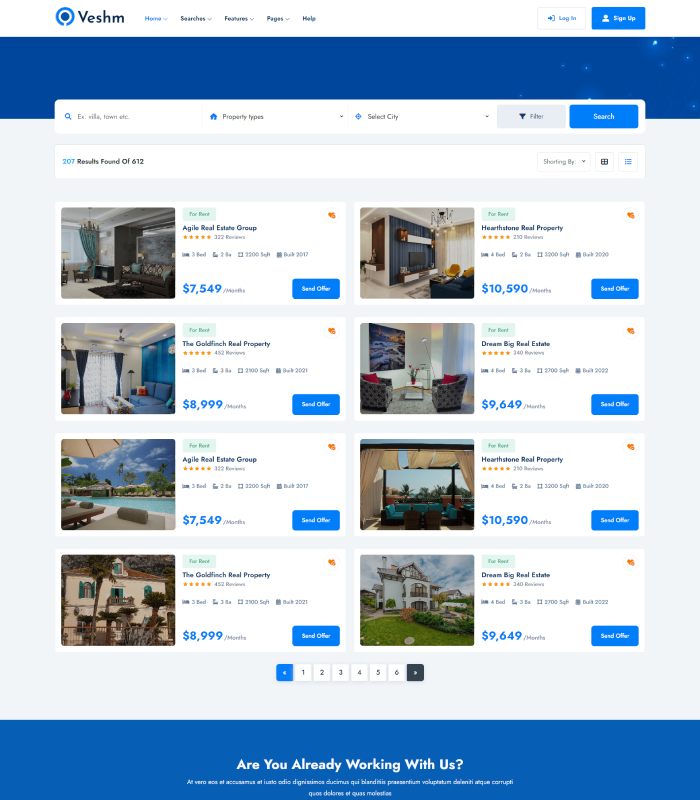Open the Features menu
Image resolution: width=700 pixels, height=800 pixels.
(x=239, y=18)
